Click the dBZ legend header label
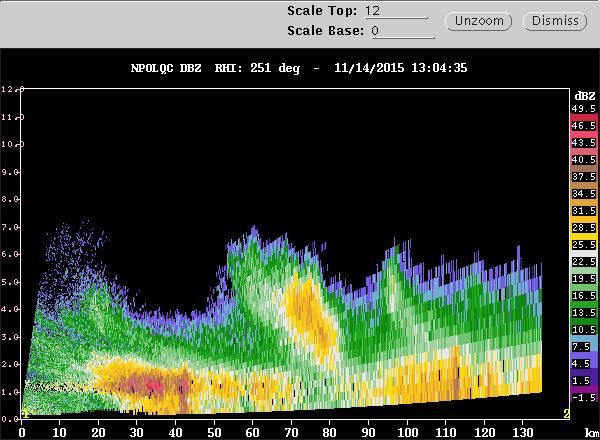Viewport: 600px width, 440px height. pyautogui.click(x=582, y=93)
